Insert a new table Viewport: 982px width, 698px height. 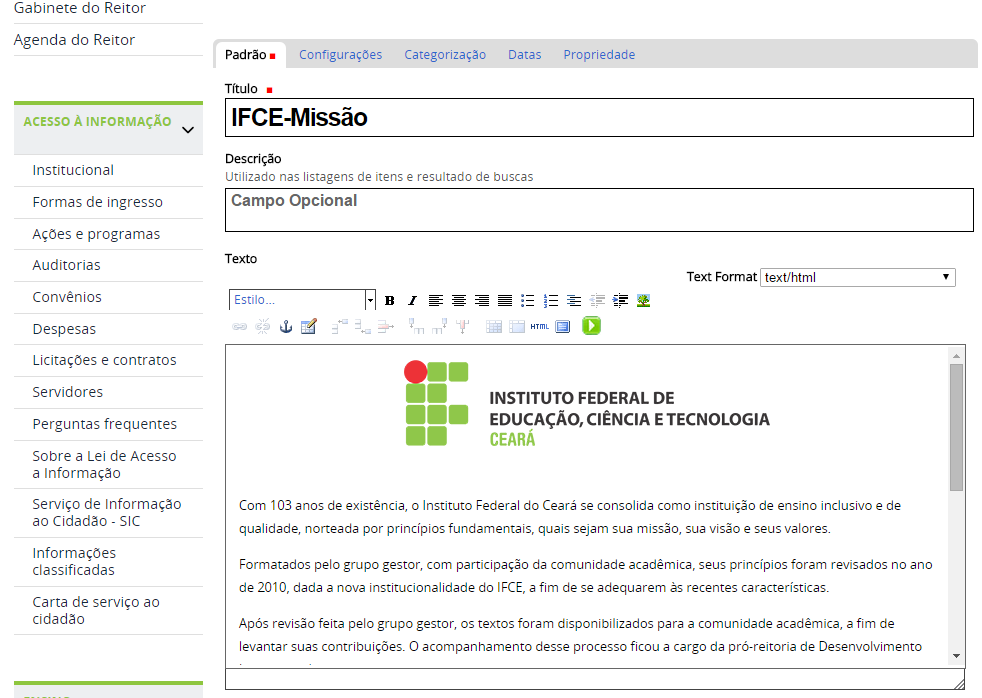coord(309,326)
